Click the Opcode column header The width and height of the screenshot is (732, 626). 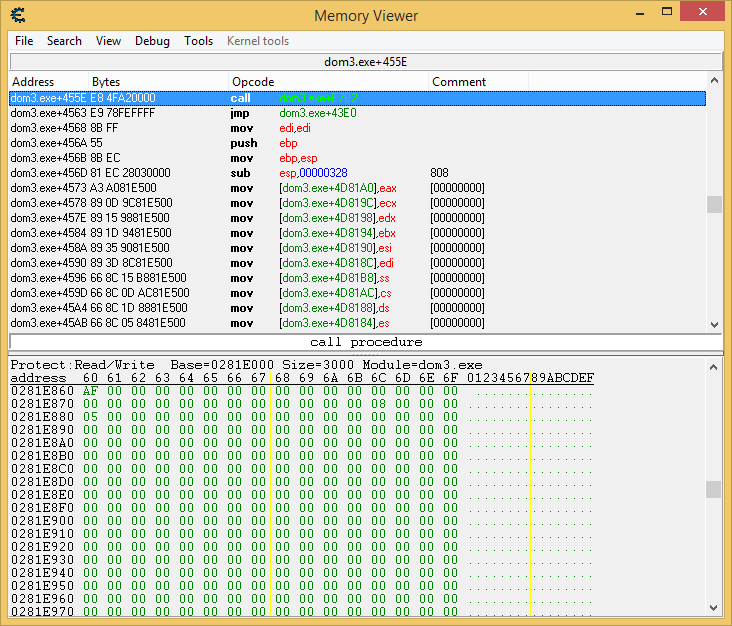click(x=253, y=82)
